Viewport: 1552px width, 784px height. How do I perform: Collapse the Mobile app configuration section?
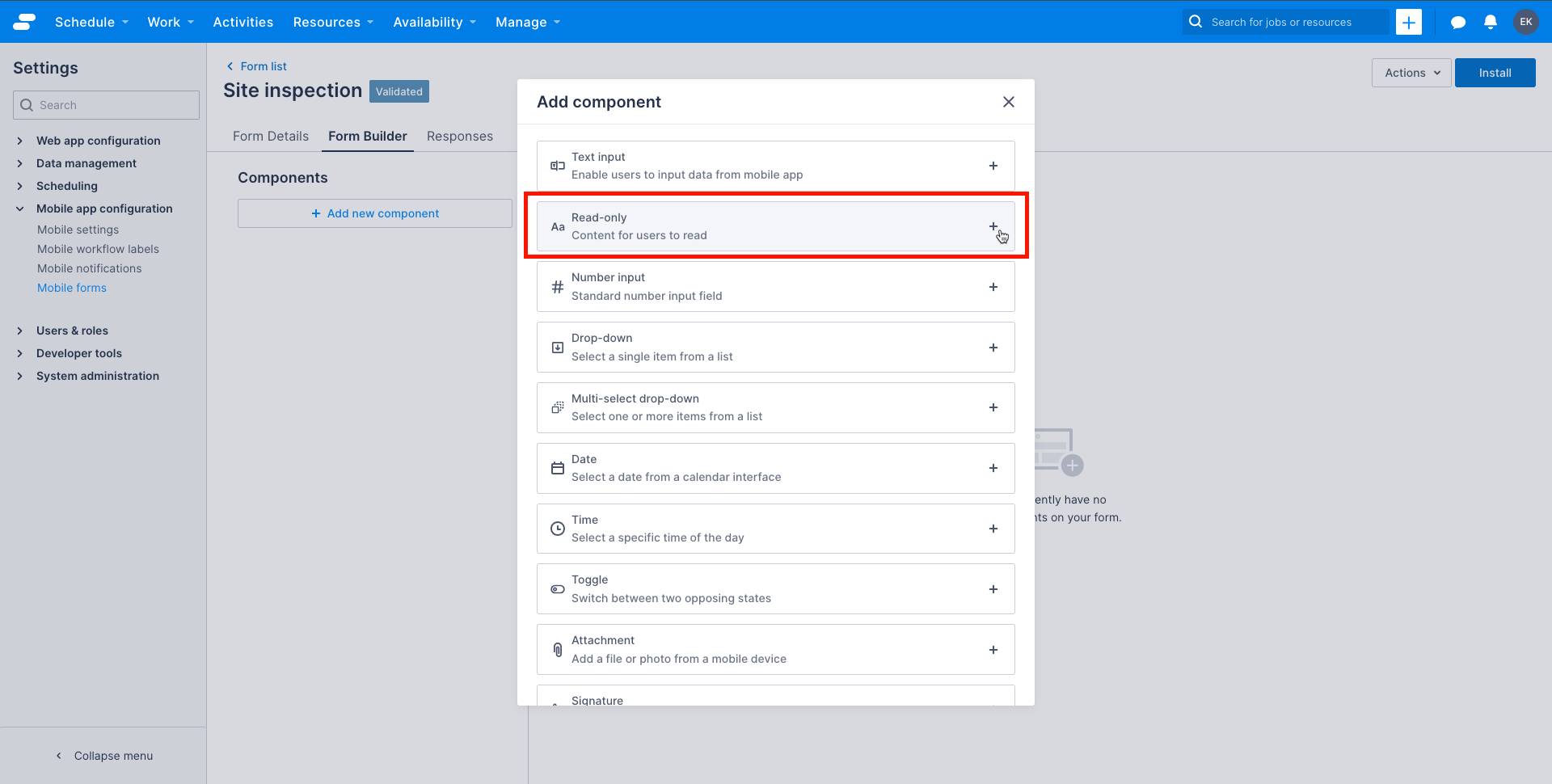pos(103,209)
